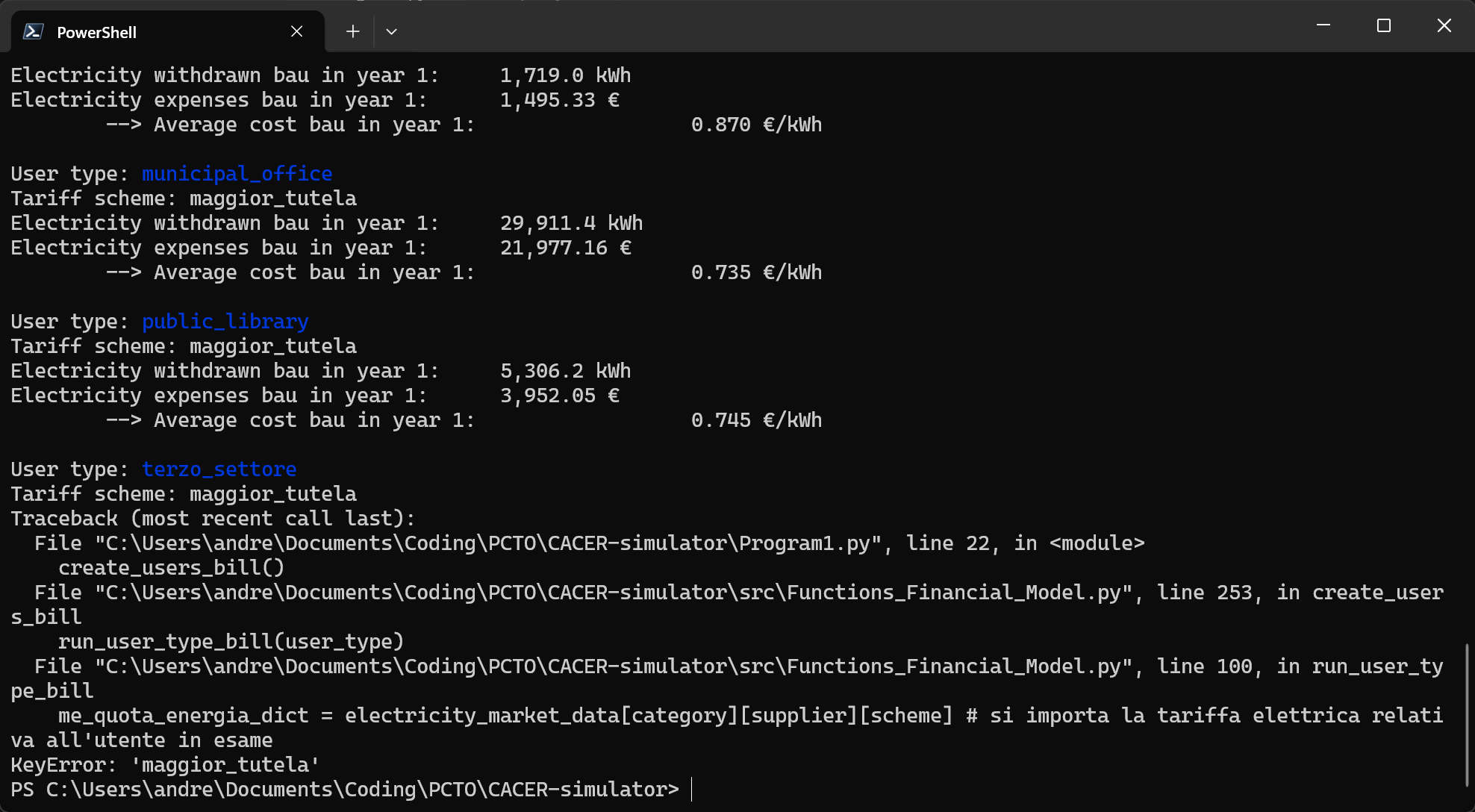Expand the new tab profile dropdown

(391, 31)
